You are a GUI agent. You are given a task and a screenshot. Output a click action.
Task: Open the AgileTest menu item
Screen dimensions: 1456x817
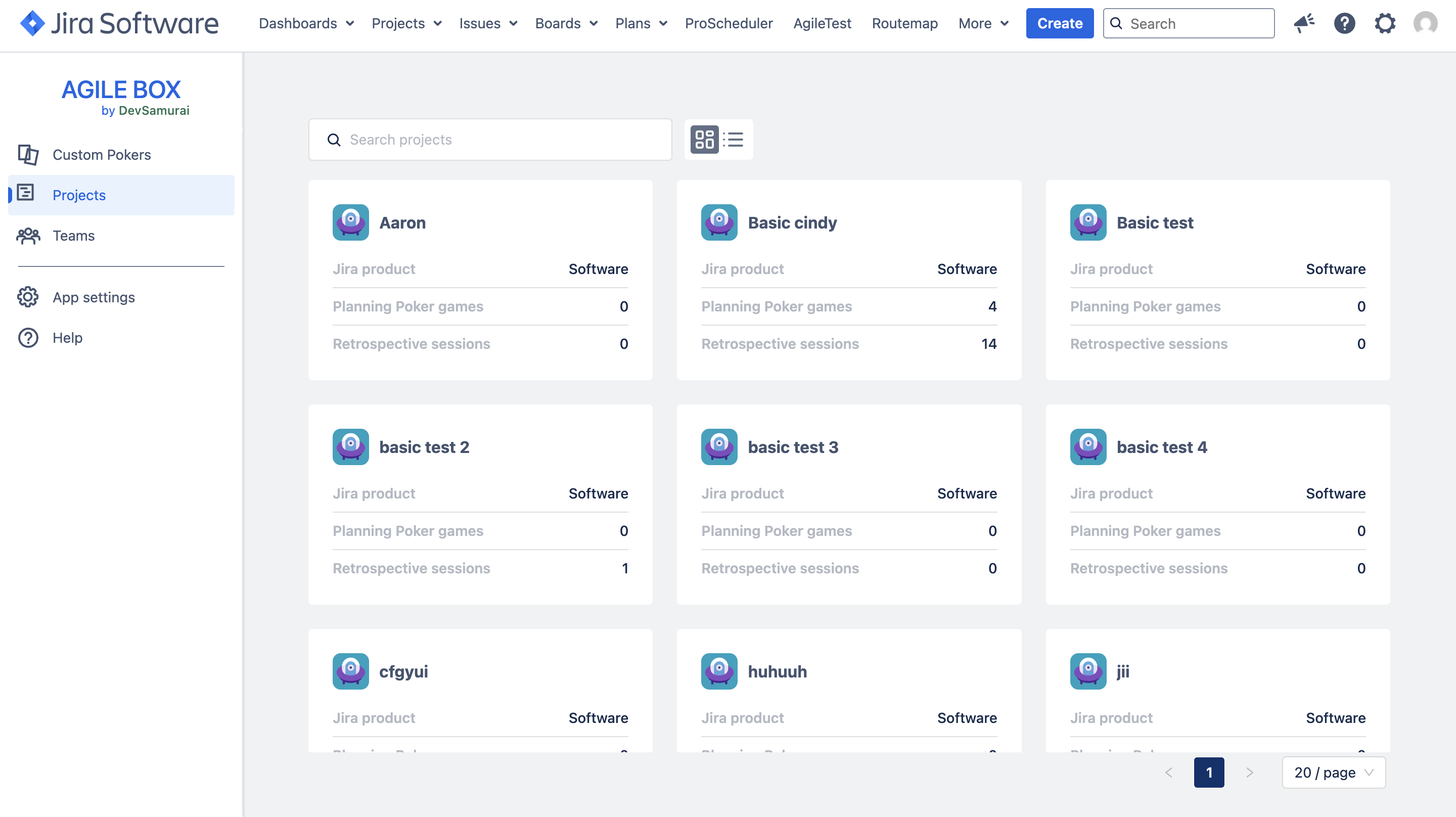pyautogui.click(x=822, y=23)
